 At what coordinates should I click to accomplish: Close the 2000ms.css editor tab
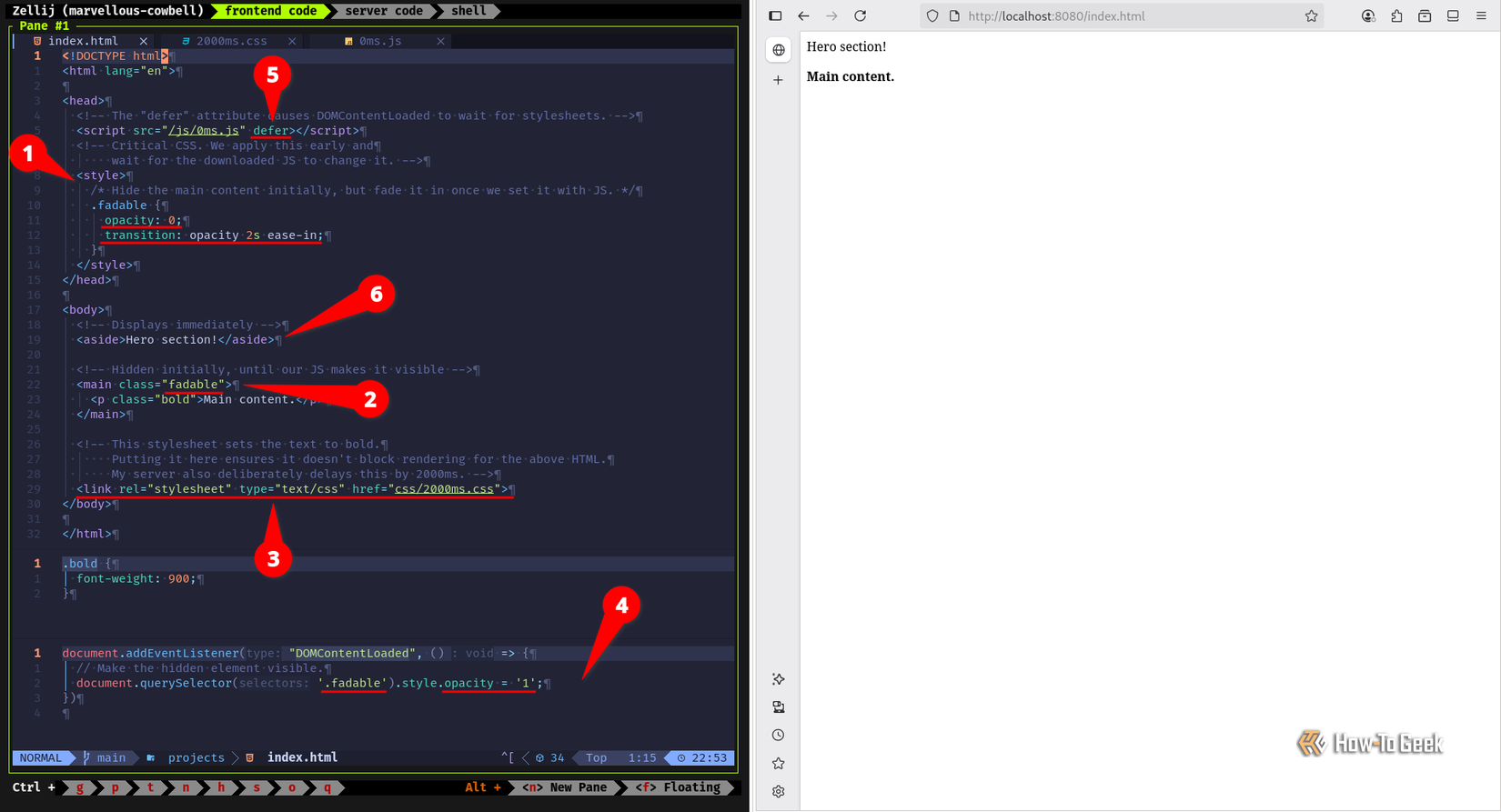pyautogui.click(x=292, y=41)
